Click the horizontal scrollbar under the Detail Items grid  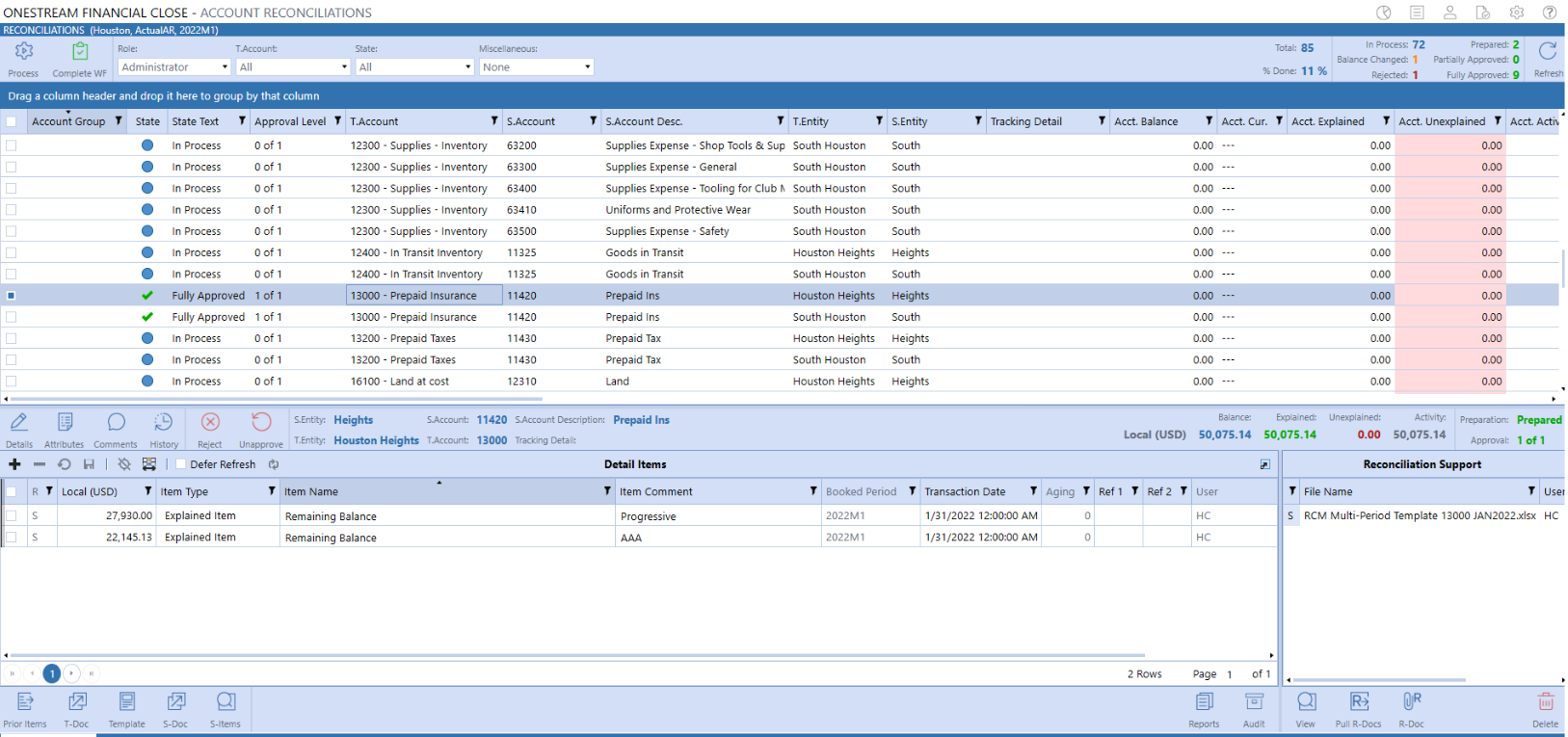(x=576, y=655)
